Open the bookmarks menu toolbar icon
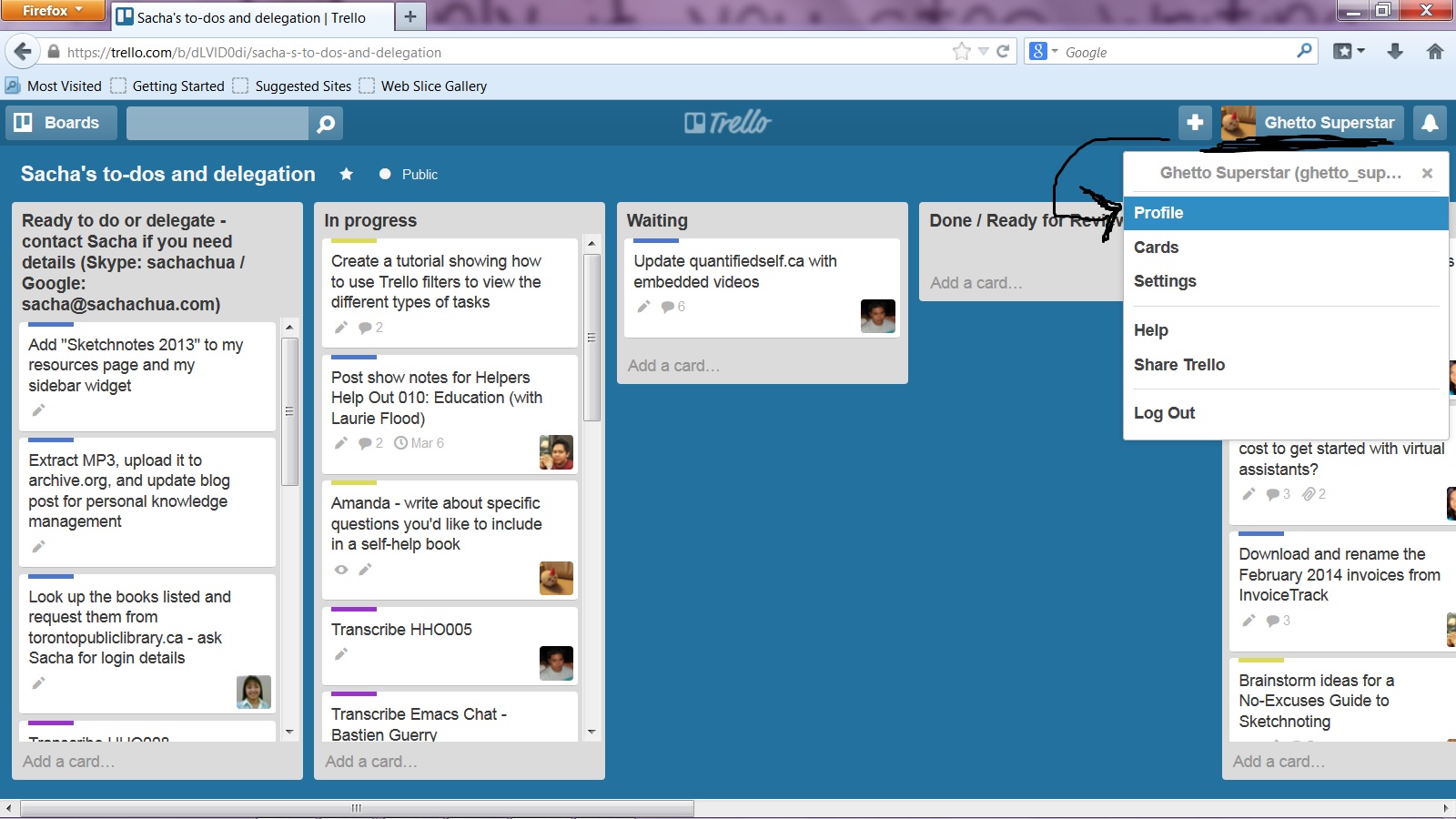Viewport: 1456px width, 819px height. (x=1349, y=52)
